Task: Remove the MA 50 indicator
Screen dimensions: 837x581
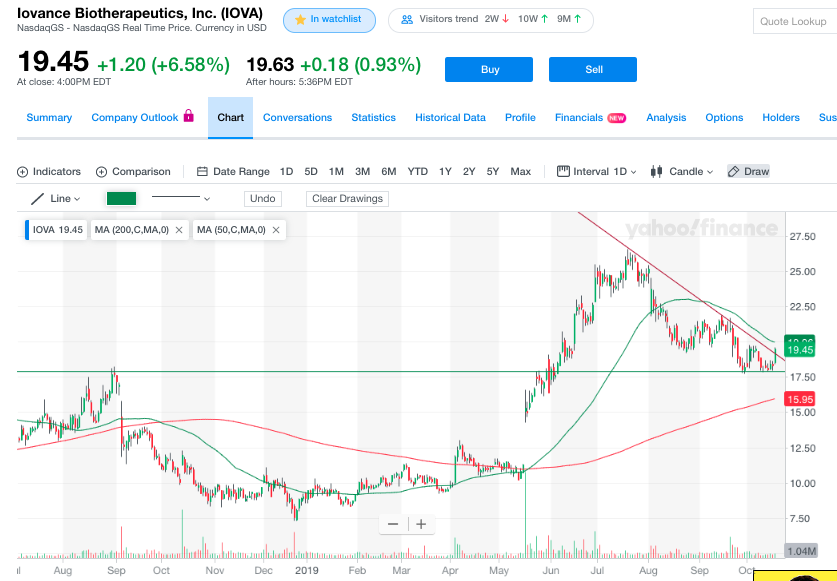Action: (x=276, y=230)
